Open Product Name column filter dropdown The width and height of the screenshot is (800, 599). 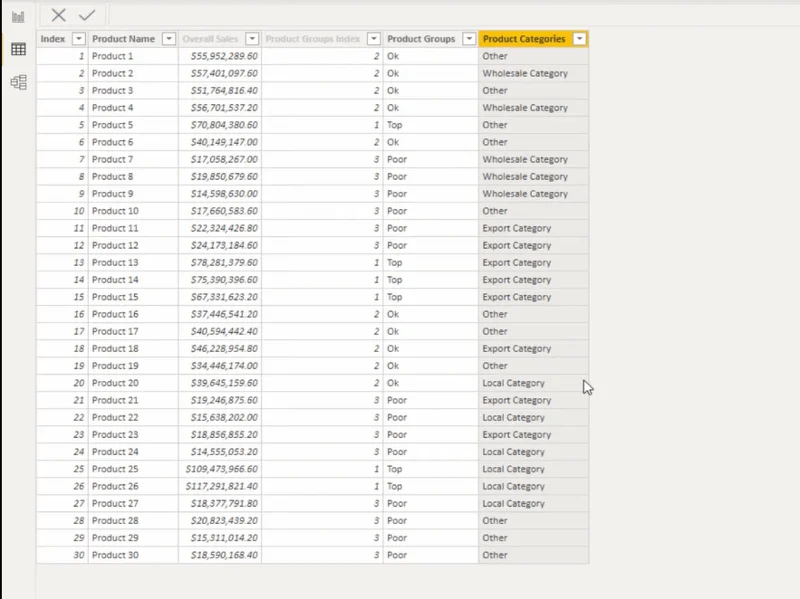click(169, 39)
